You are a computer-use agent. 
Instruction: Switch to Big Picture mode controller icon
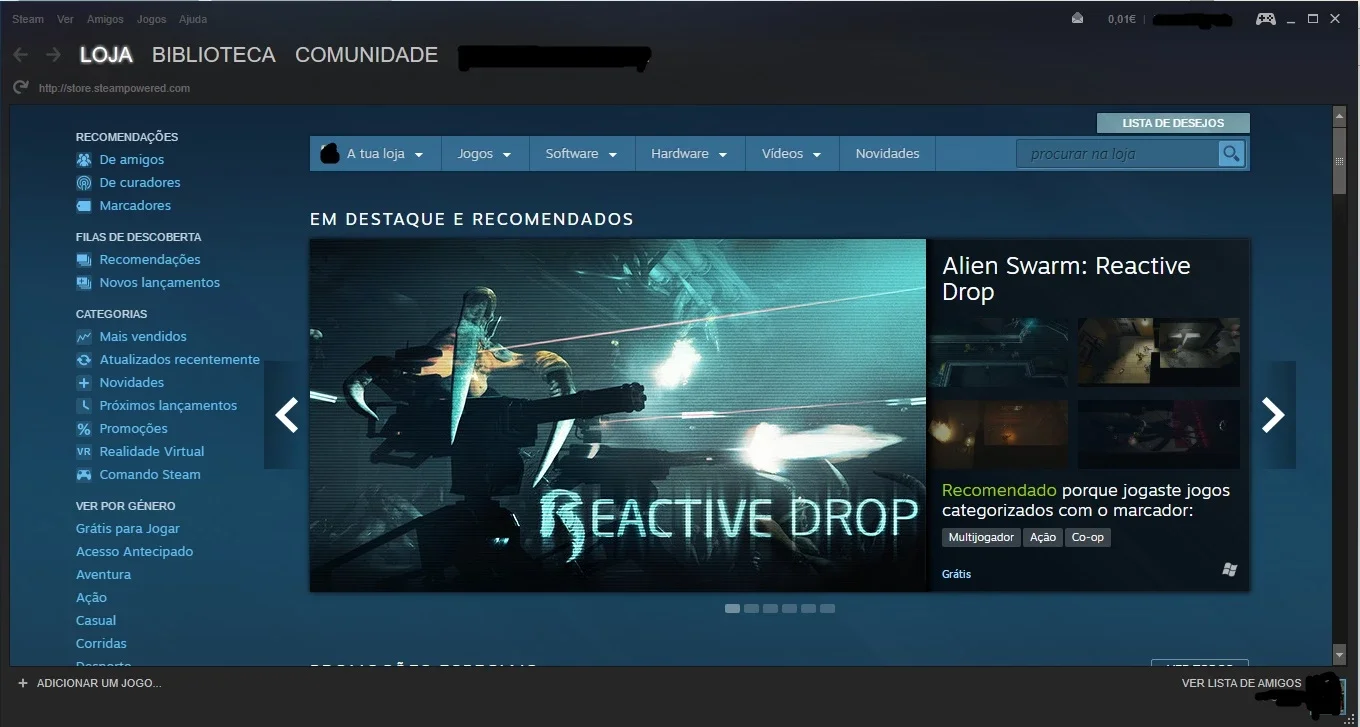(x=1266, y=18)
